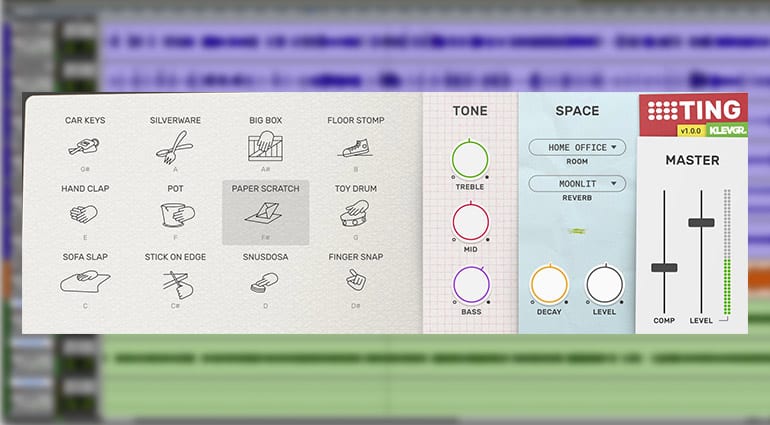Screen dimensions: 770x425
Task: Open the Moonlit reverb dropdown
Action: (x=577, y=184)
